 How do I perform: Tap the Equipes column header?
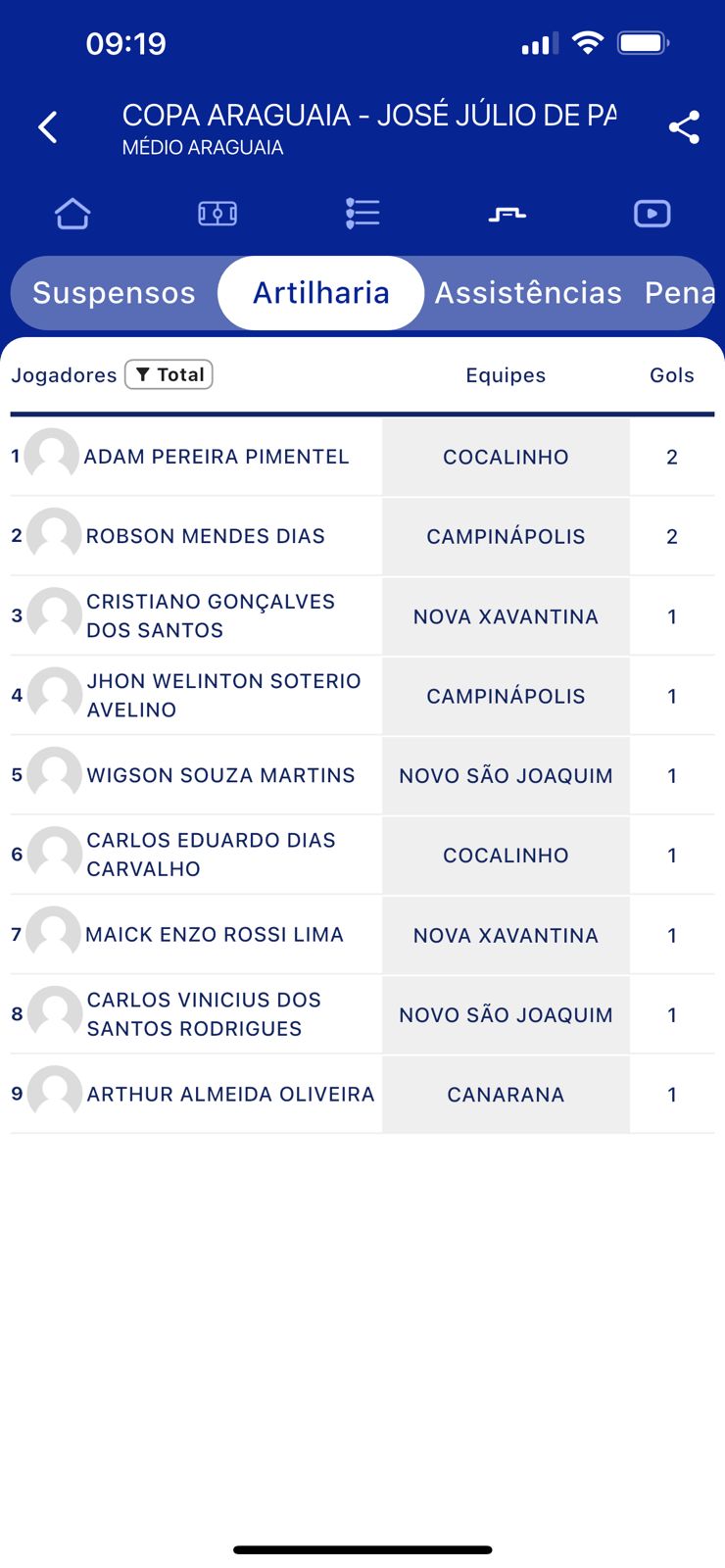pyautogui.click(x=506, y=375)
